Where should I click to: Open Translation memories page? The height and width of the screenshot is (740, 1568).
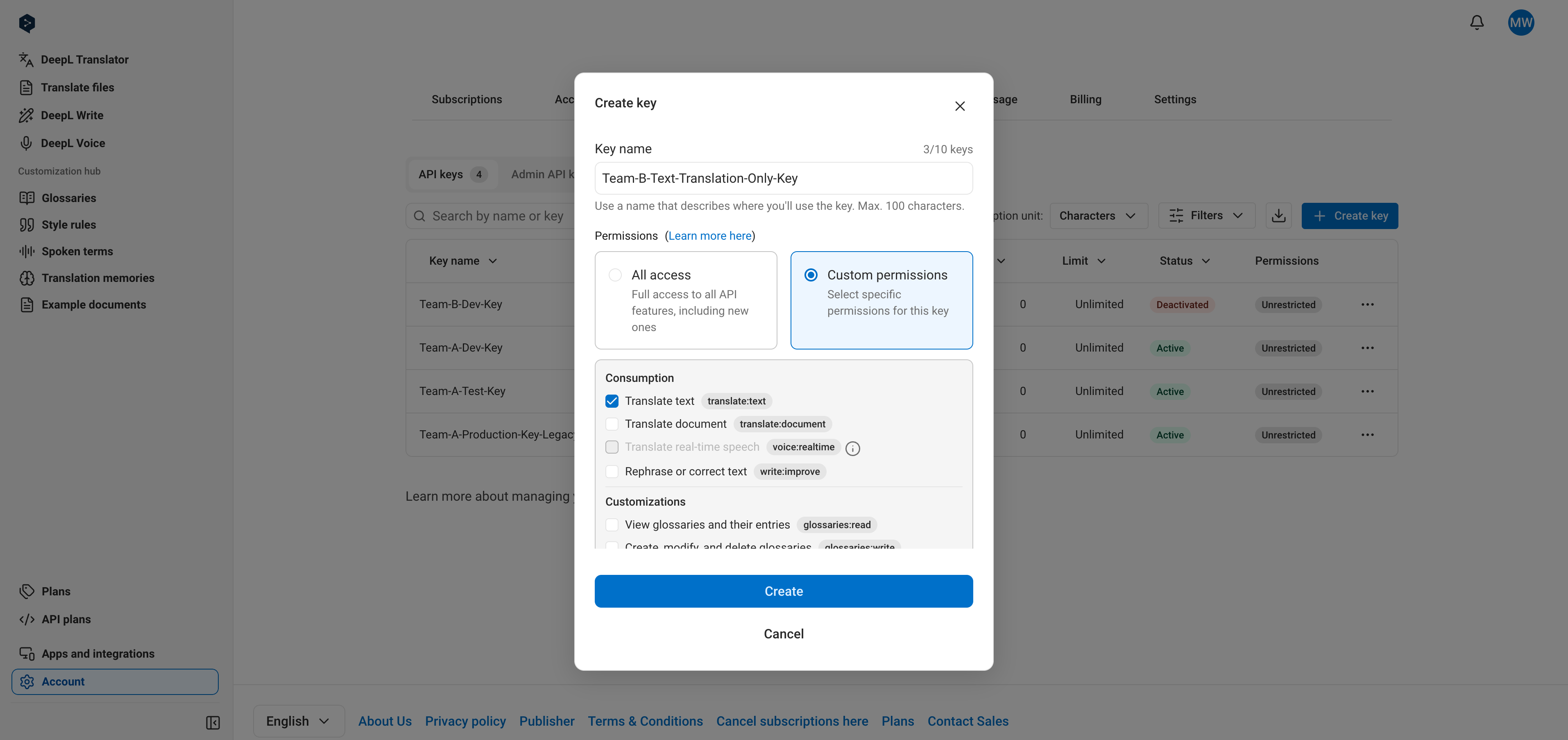86,278
